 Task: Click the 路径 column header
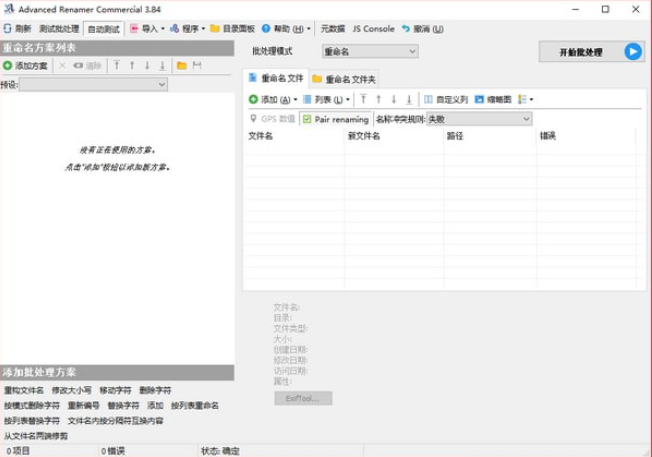(491, 136)
